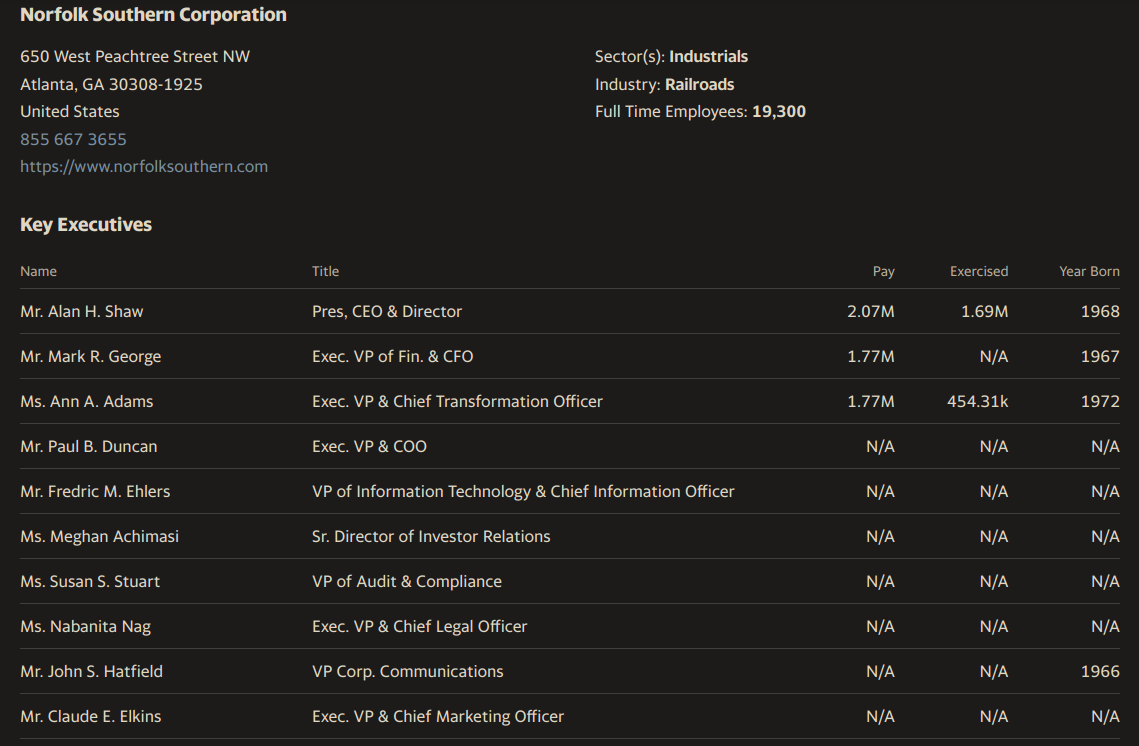Click the Name column header
Screen dimensions: 1139x746
coord(38,271)
